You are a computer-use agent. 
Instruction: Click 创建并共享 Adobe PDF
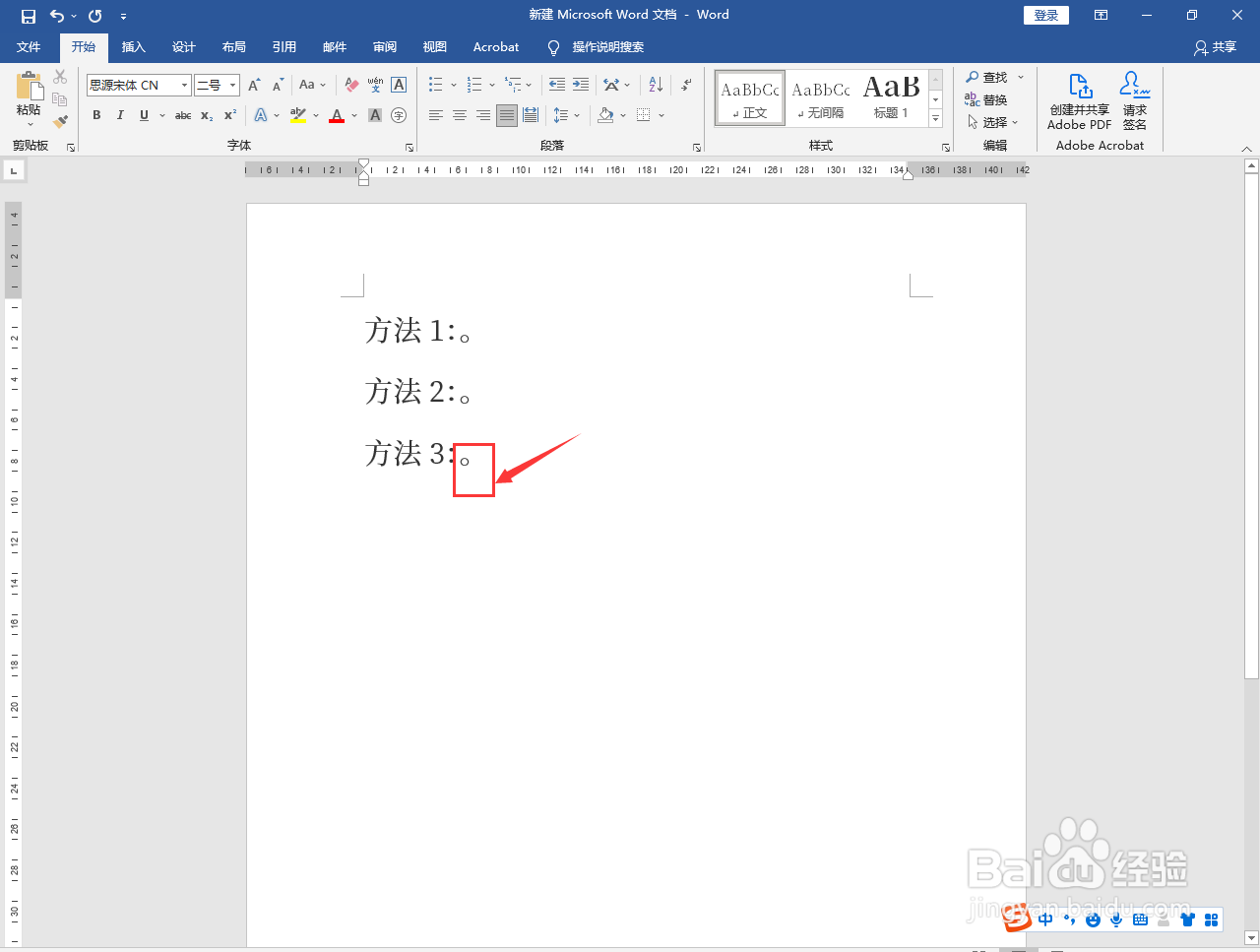(x=1079, y=101)
